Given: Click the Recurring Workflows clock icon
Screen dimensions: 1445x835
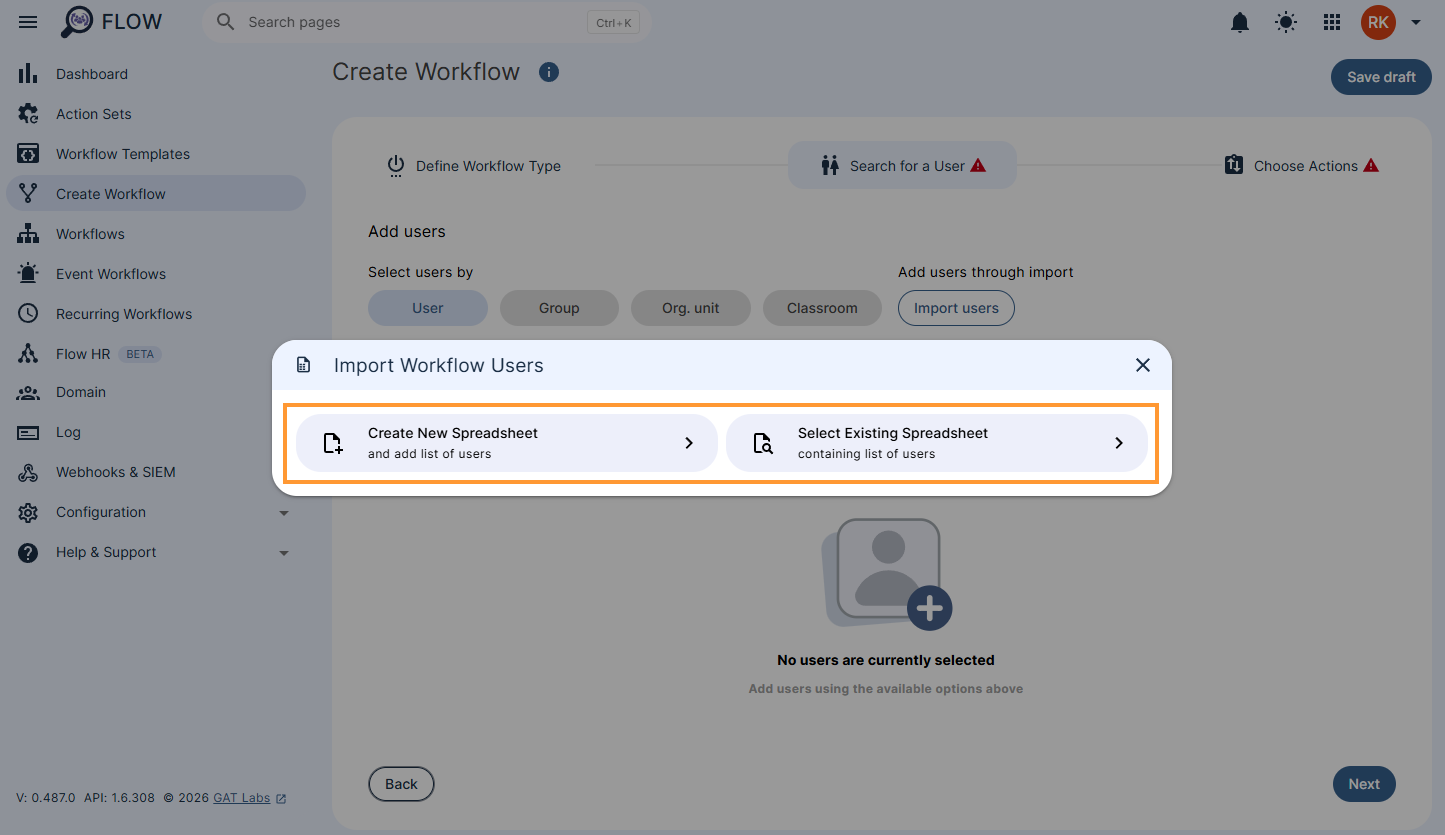Looking at the screenshot, I should (x=28, y=314).
